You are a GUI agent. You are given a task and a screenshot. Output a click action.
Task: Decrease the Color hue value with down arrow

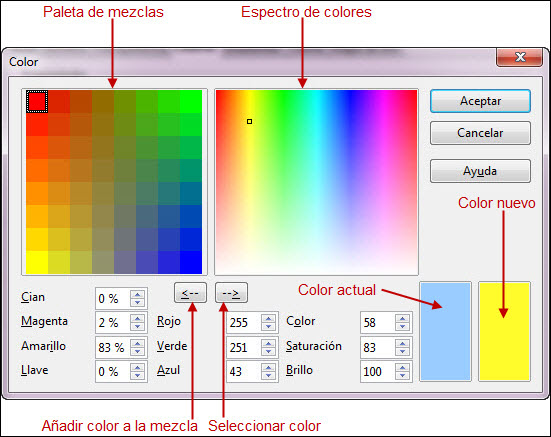[402, 326]
